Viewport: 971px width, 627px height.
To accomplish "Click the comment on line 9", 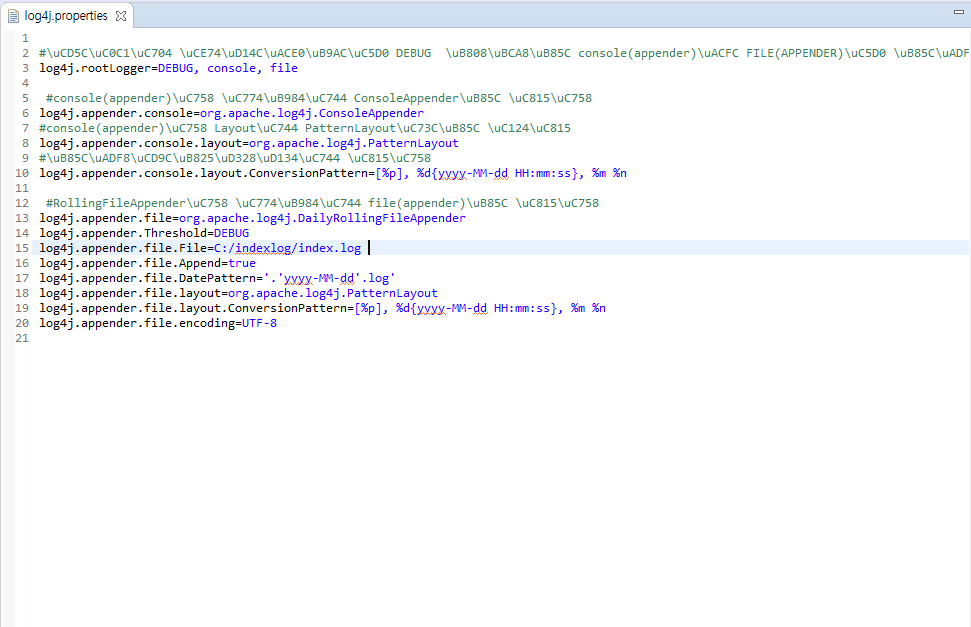I will (x=235, y=158).
